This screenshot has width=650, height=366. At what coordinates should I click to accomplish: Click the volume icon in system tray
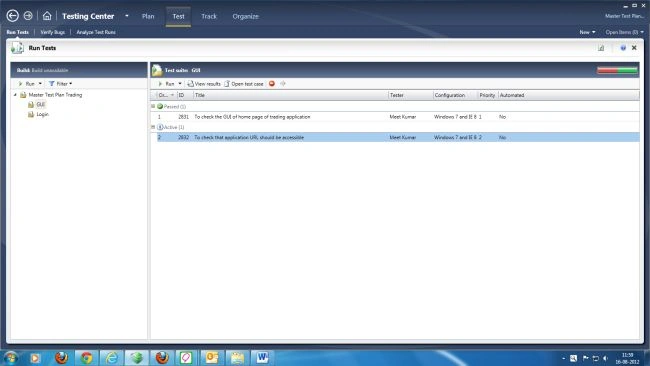pyautogui.click(x=605, y=358)
